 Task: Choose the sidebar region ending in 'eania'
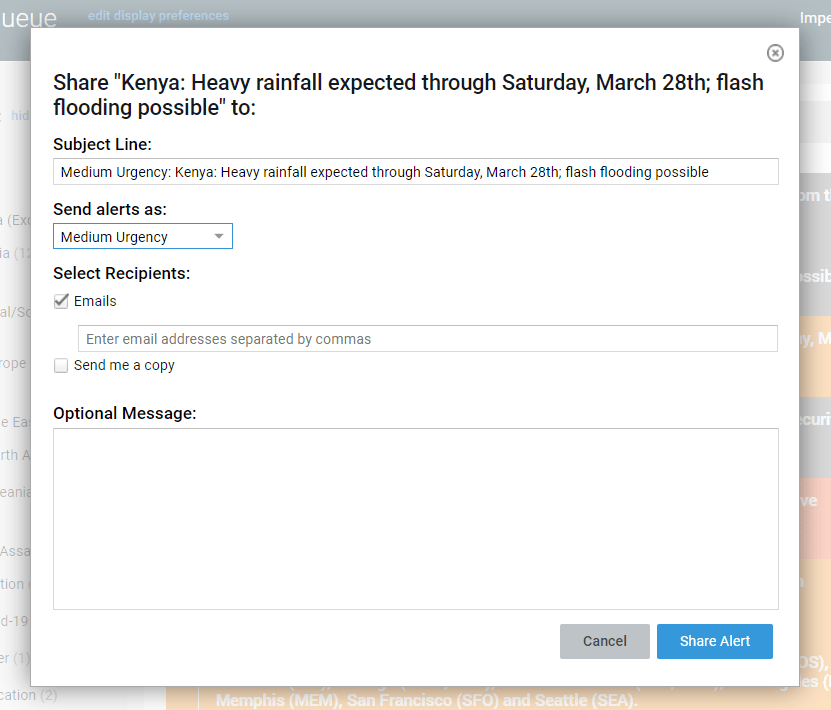[15, 492]
